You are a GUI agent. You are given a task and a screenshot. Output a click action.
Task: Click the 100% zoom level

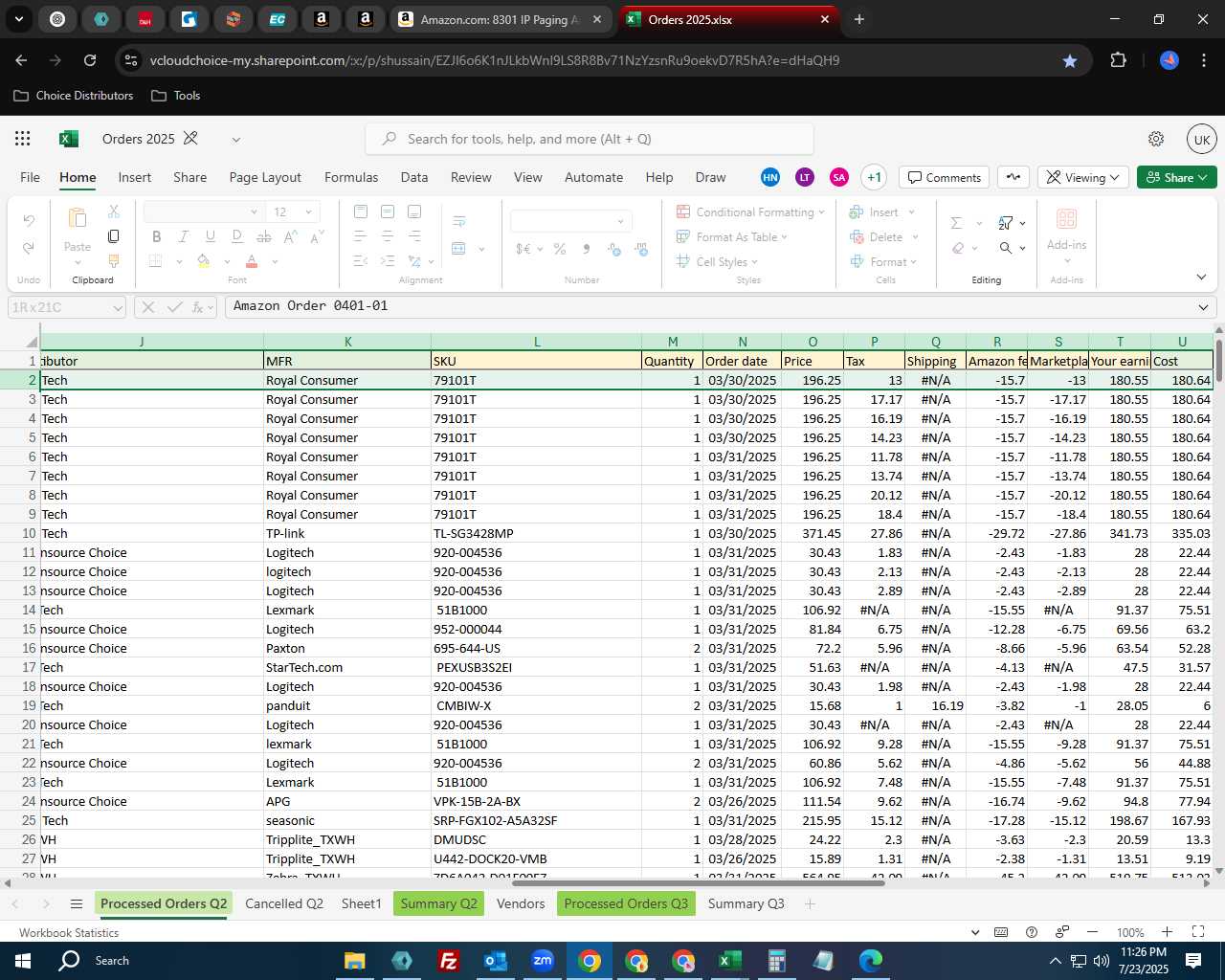coord(1130,933)
